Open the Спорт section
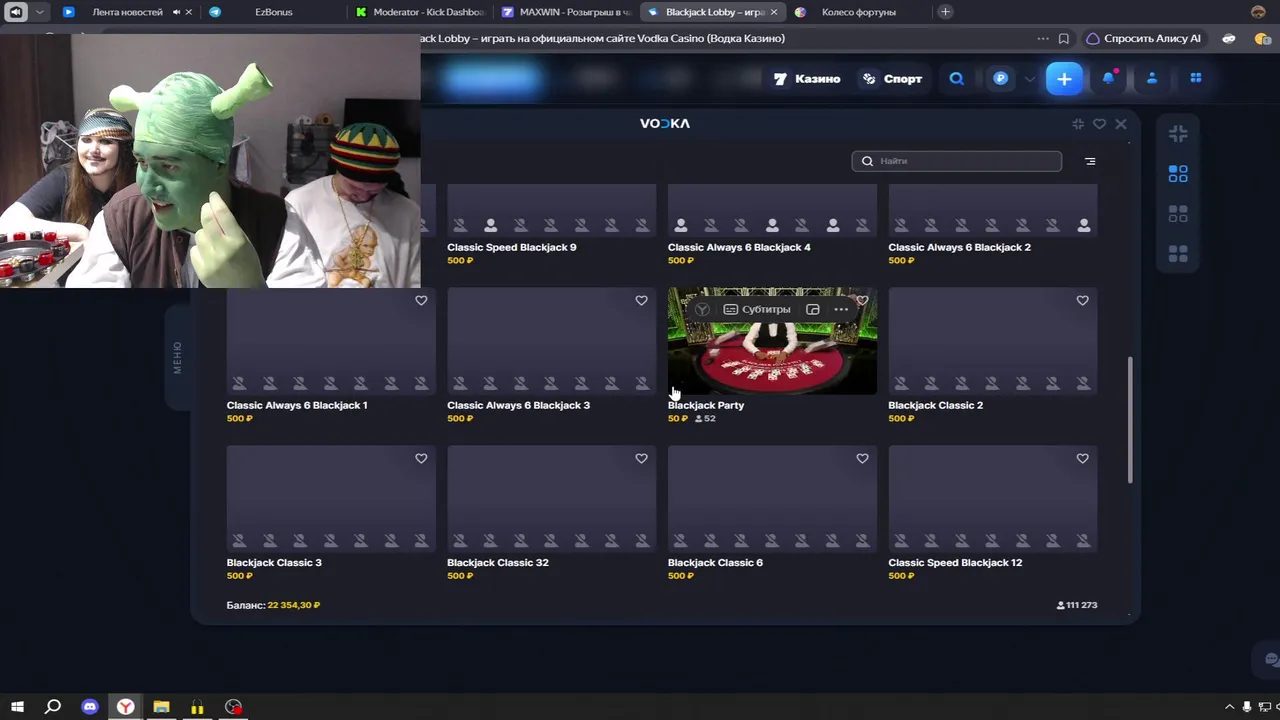 (893, 78)
